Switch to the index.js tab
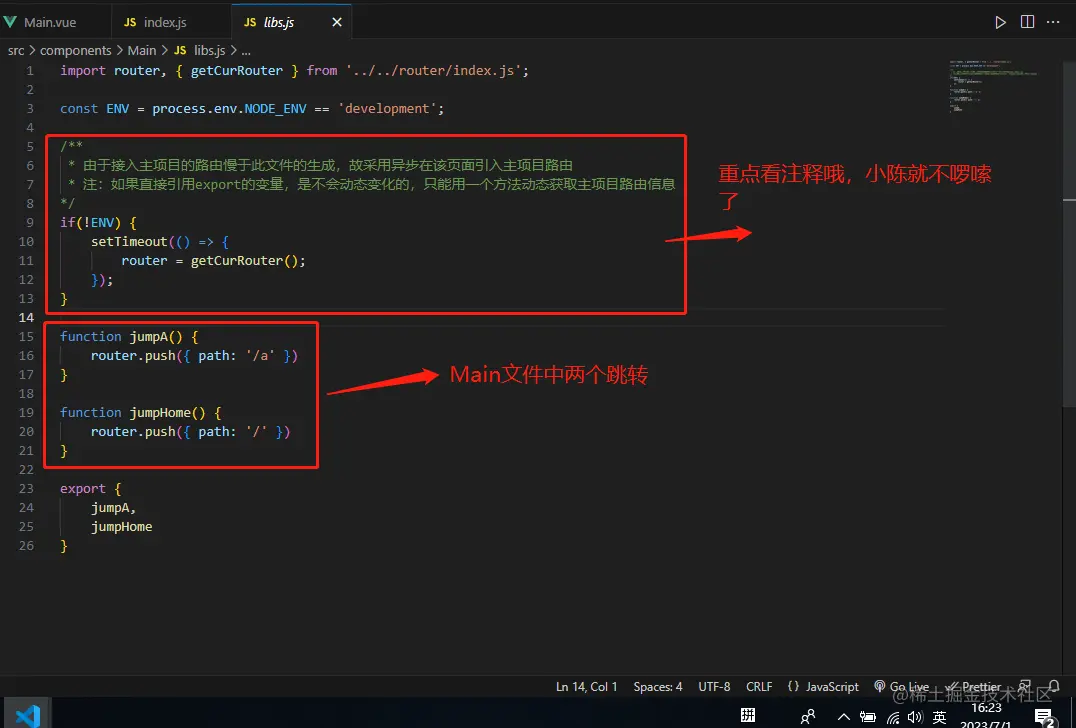This screenshot has height=728, width=1076. coord(165,22)
